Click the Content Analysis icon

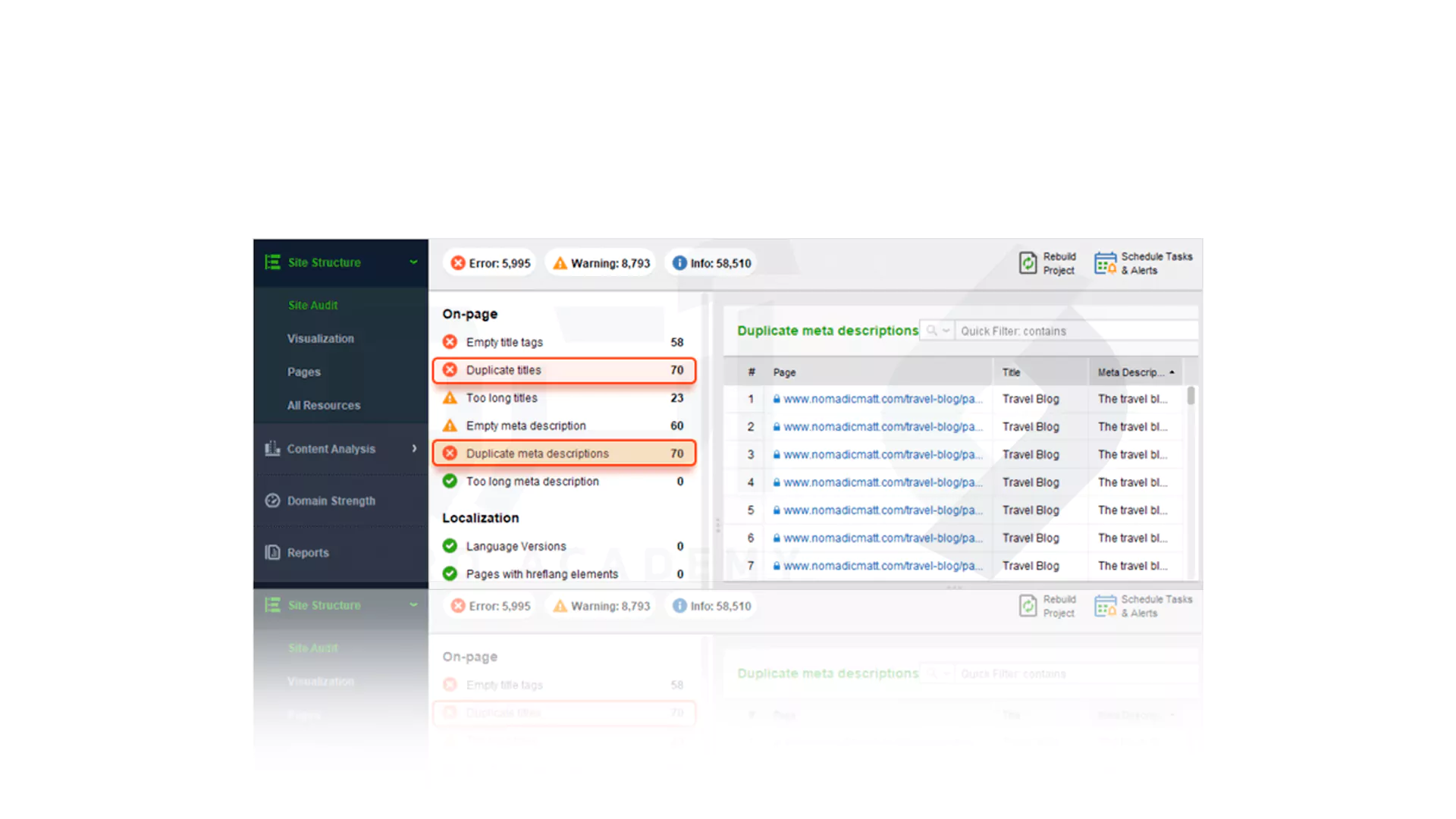272,448
